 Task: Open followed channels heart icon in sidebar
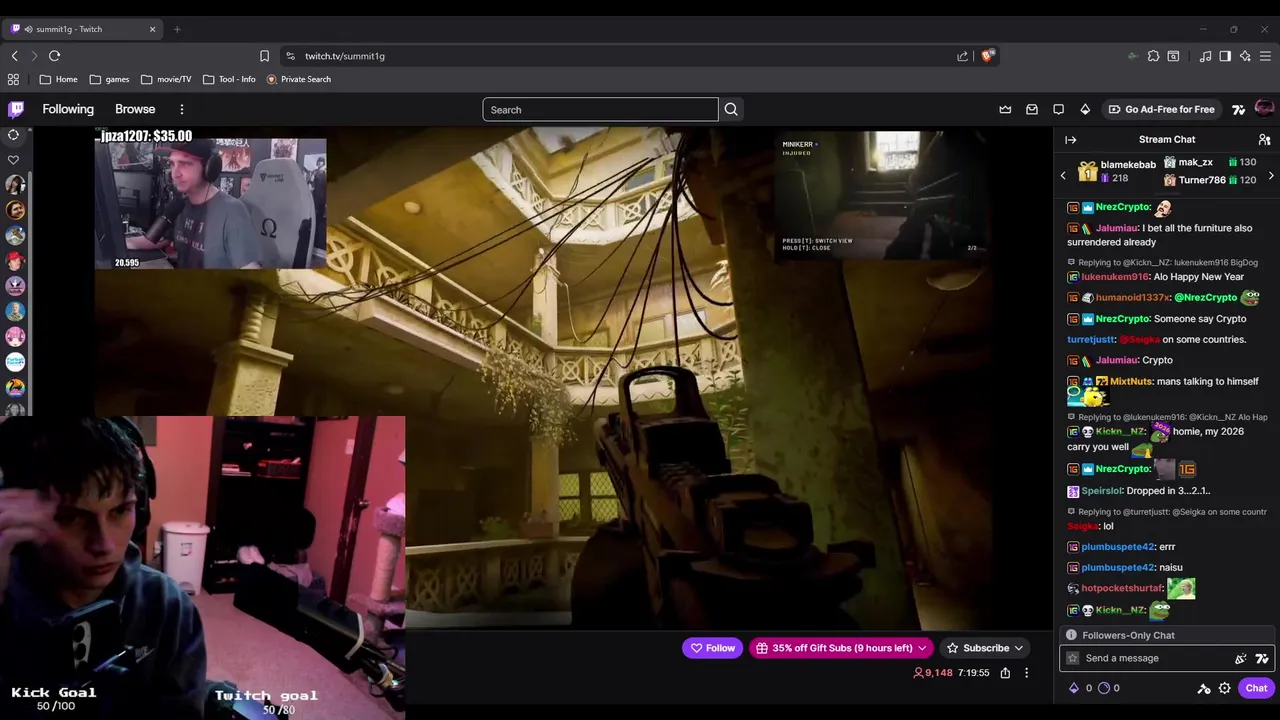point(13,160)
